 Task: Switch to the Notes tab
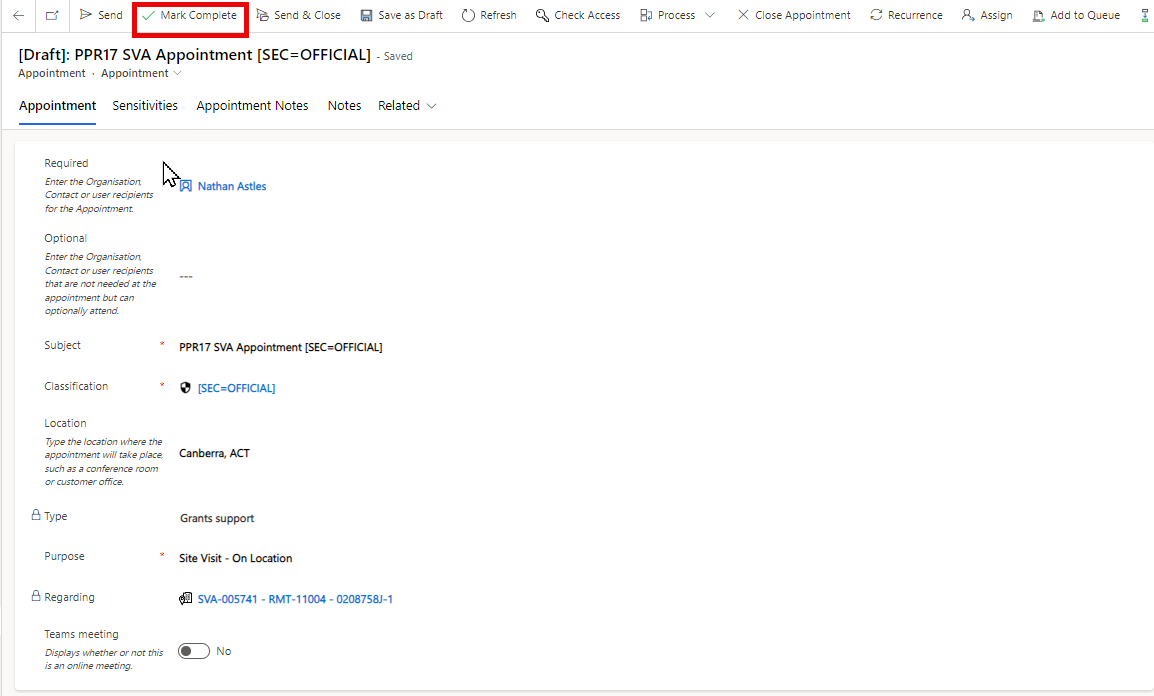[x=344, y=106]
